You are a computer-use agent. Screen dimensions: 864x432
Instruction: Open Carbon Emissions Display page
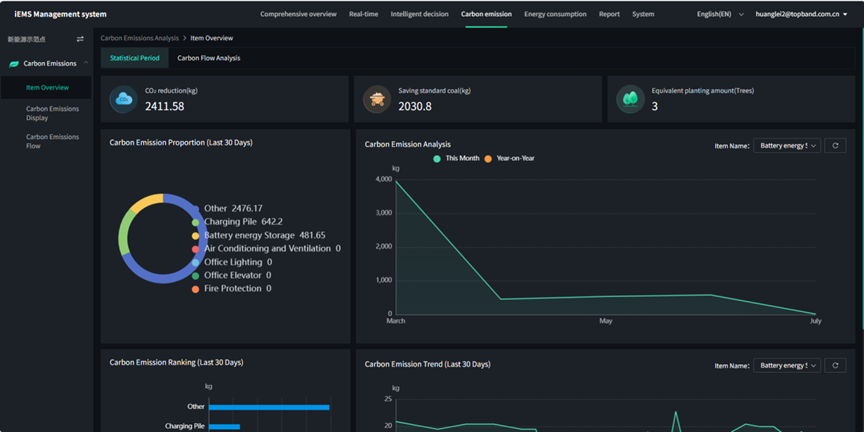click(52, 113)
